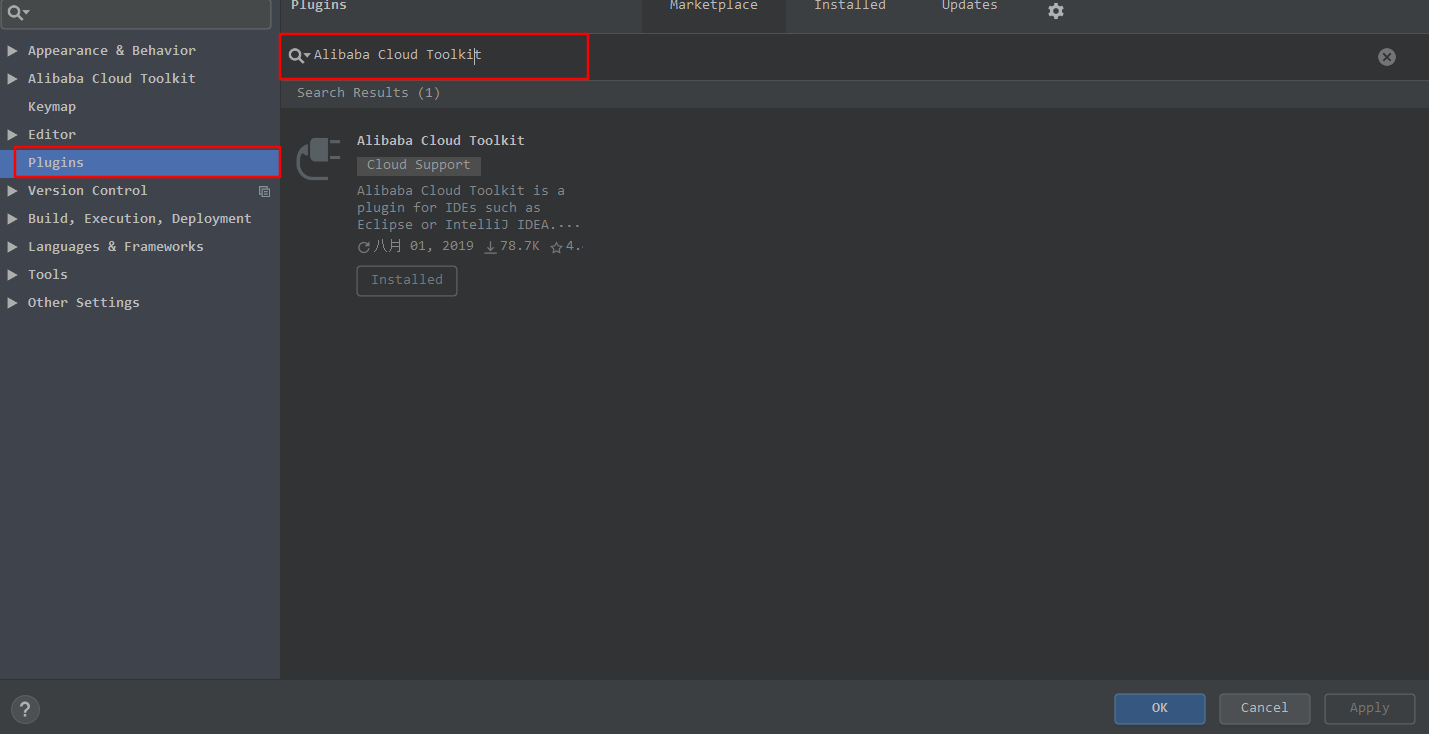Click the settings search magnifier icon
Image resolution: width=1429 pixels, height=734 pixels.
pos(18,13)
